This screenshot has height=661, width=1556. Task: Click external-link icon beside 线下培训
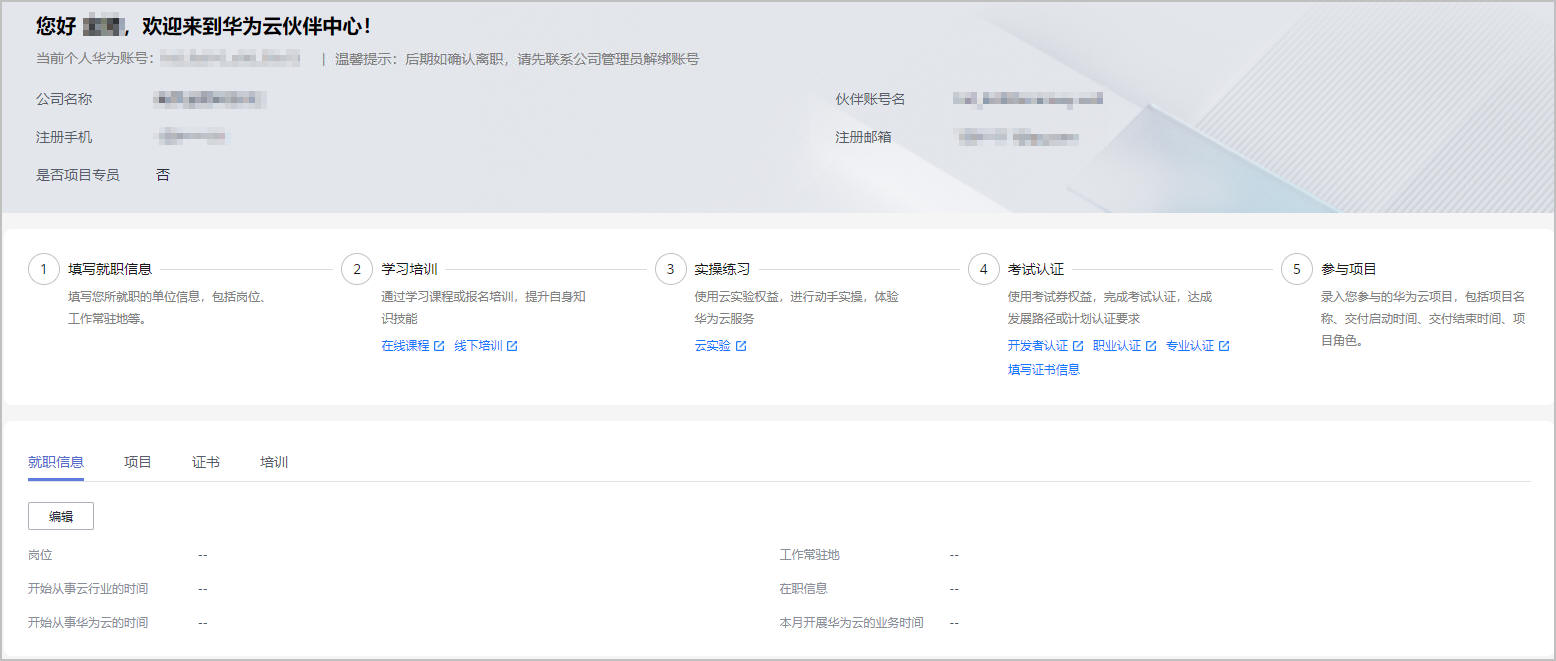point(512,346)
